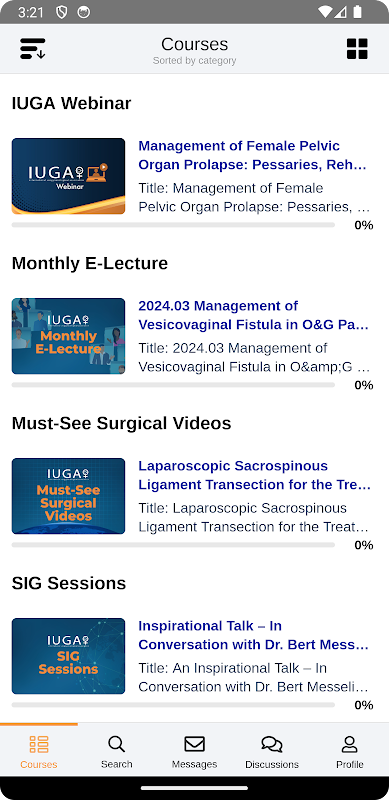Open Management of Female Pelvic Organ Prolapse link

[253, 155]
